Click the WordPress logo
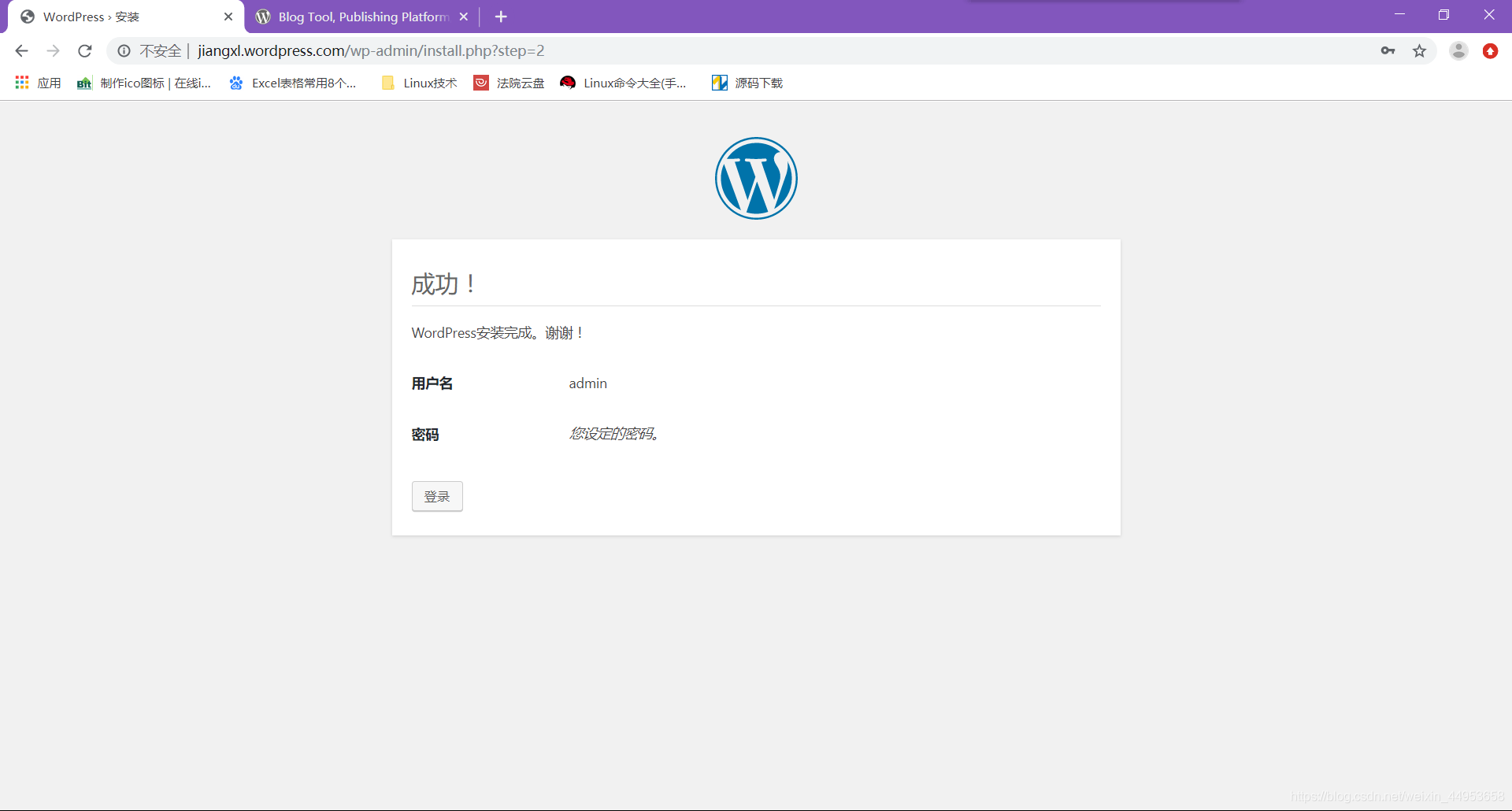The image size is (1512, 811). (x=756, y=178)
